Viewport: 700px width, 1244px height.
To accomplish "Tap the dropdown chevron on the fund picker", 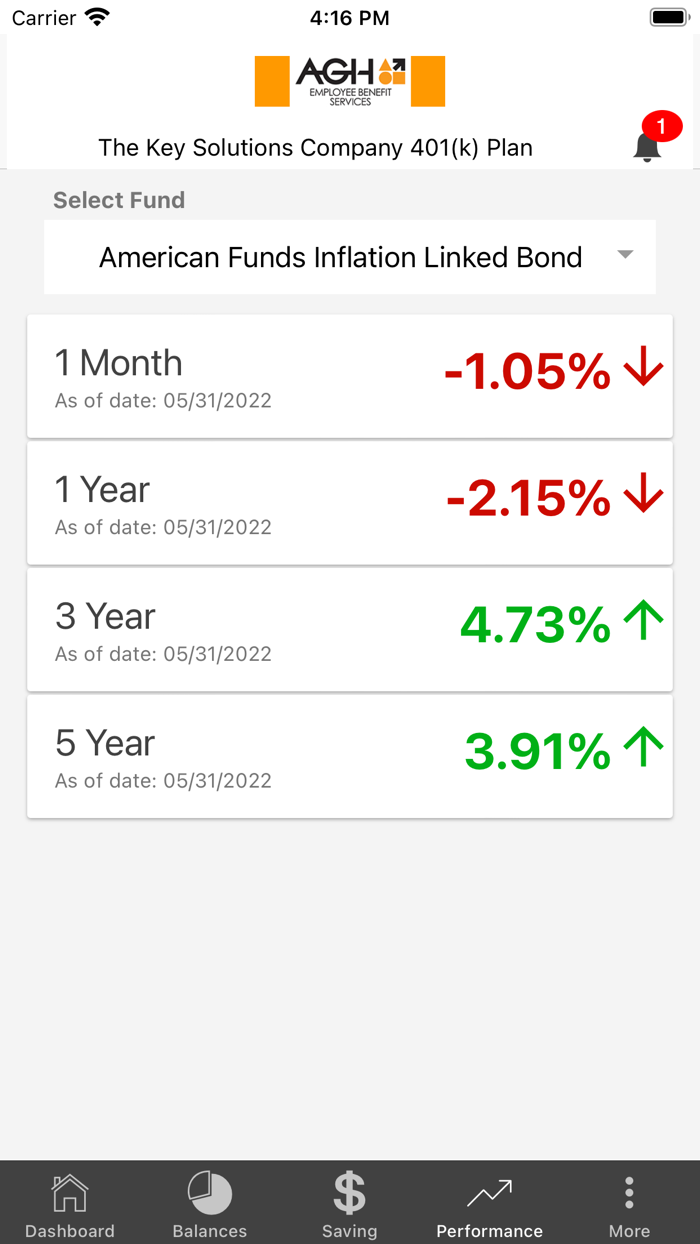I will coord(625,256).
